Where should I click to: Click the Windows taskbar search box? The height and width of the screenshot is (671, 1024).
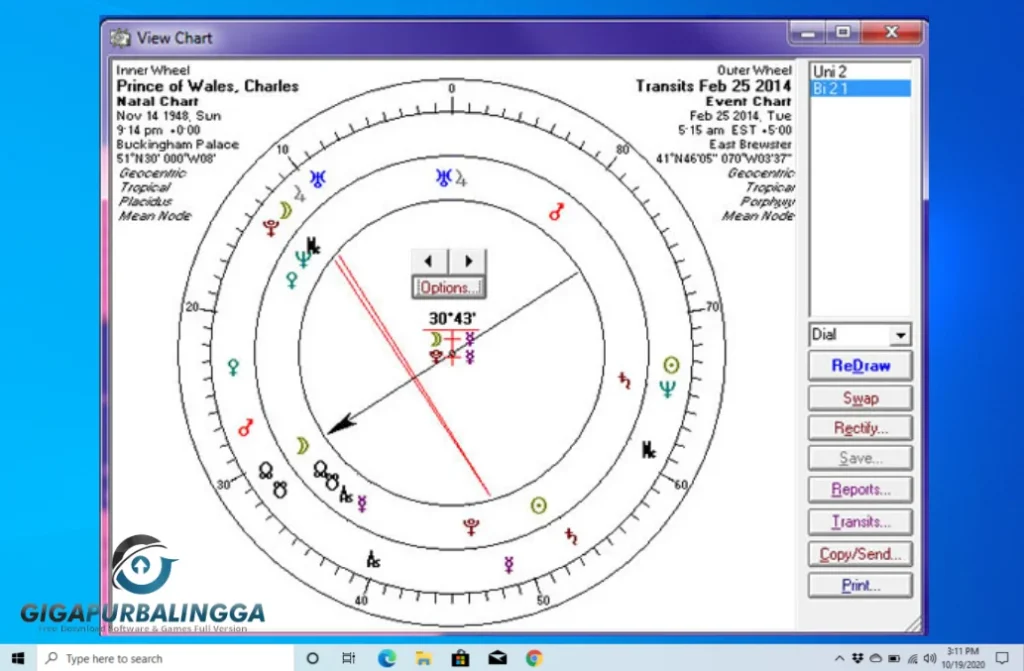click(x=165, y=658)
